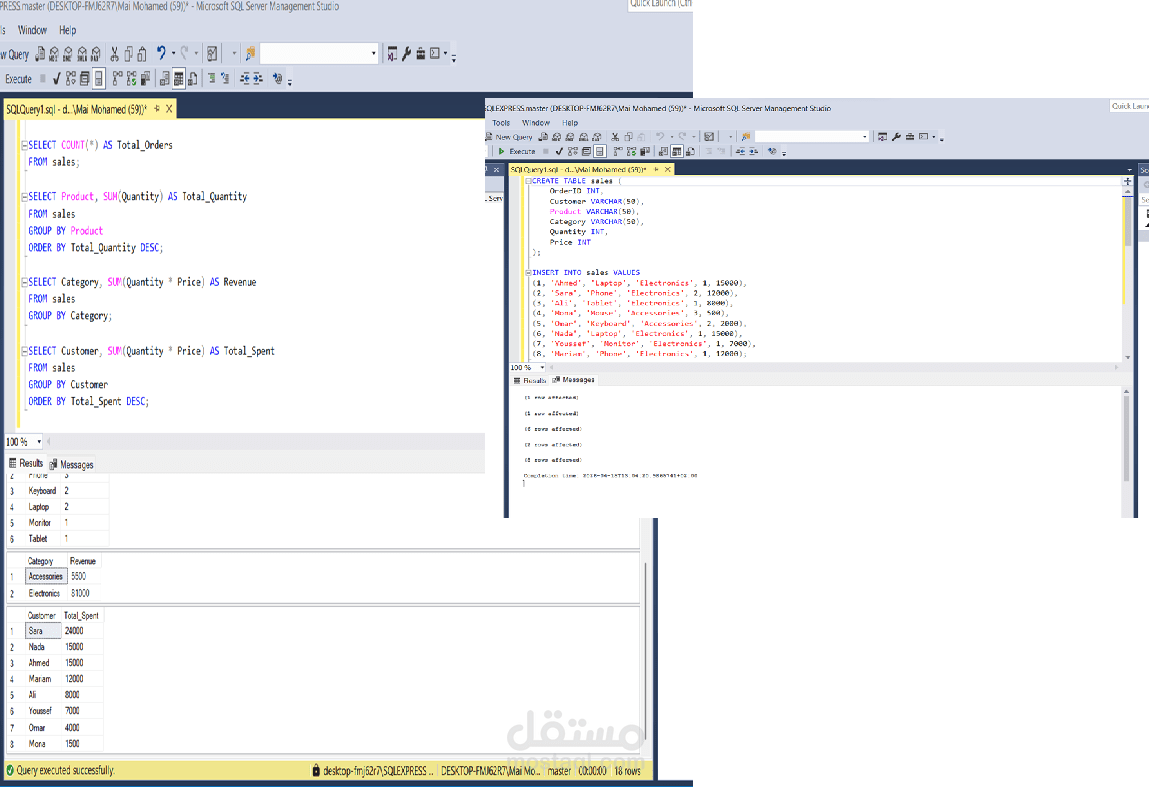Collapse the SELECT Product query block
Image resolution: width=1152 pixels, height=790 pixels.
[24, 197]
